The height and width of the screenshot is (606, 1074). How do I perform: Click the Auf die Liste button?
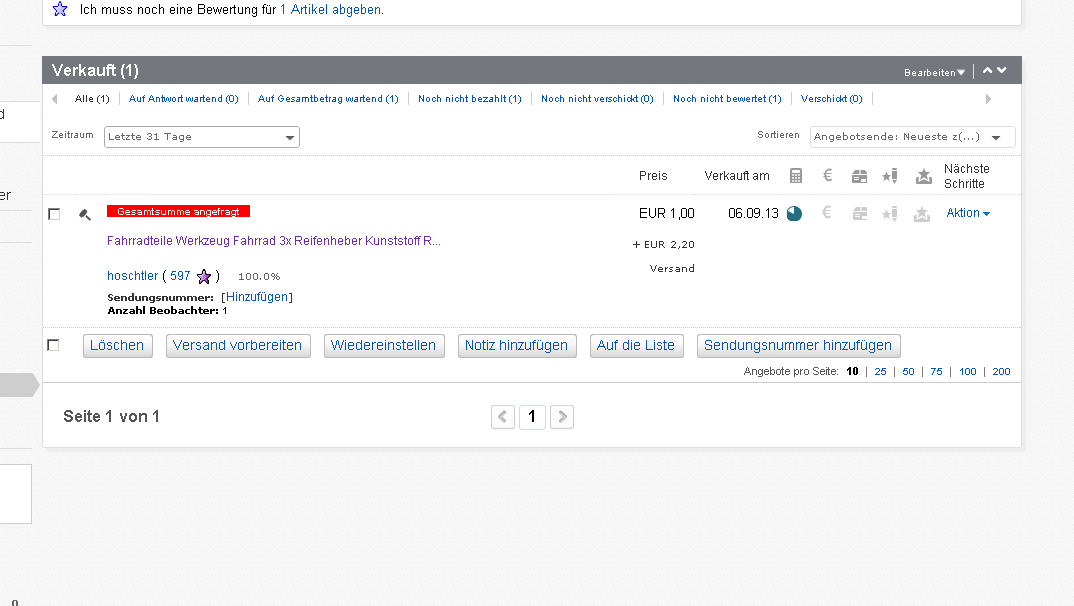[x=636, y=346]
